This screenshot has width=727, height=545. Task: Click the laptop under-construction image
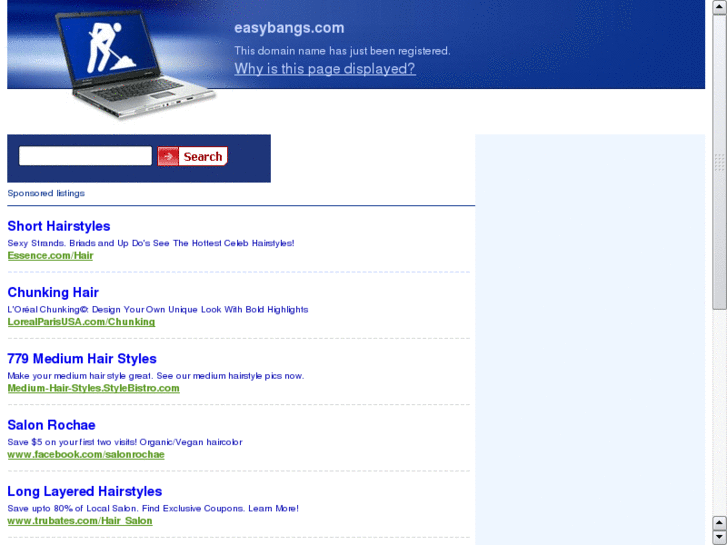134,64
